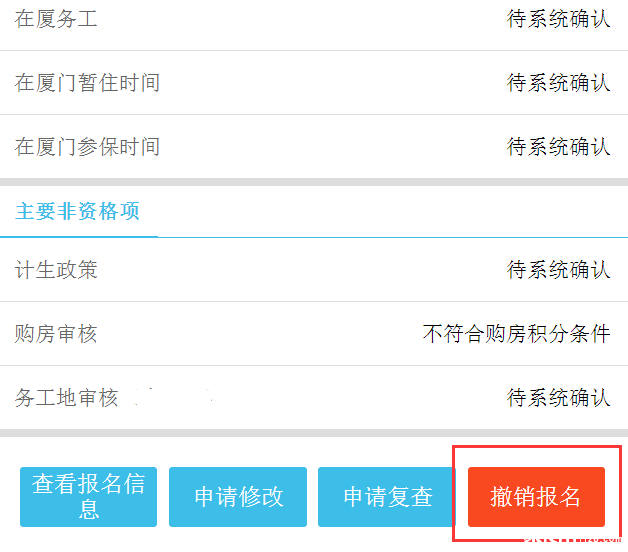Open the 计生政策 row

(314, 270)
